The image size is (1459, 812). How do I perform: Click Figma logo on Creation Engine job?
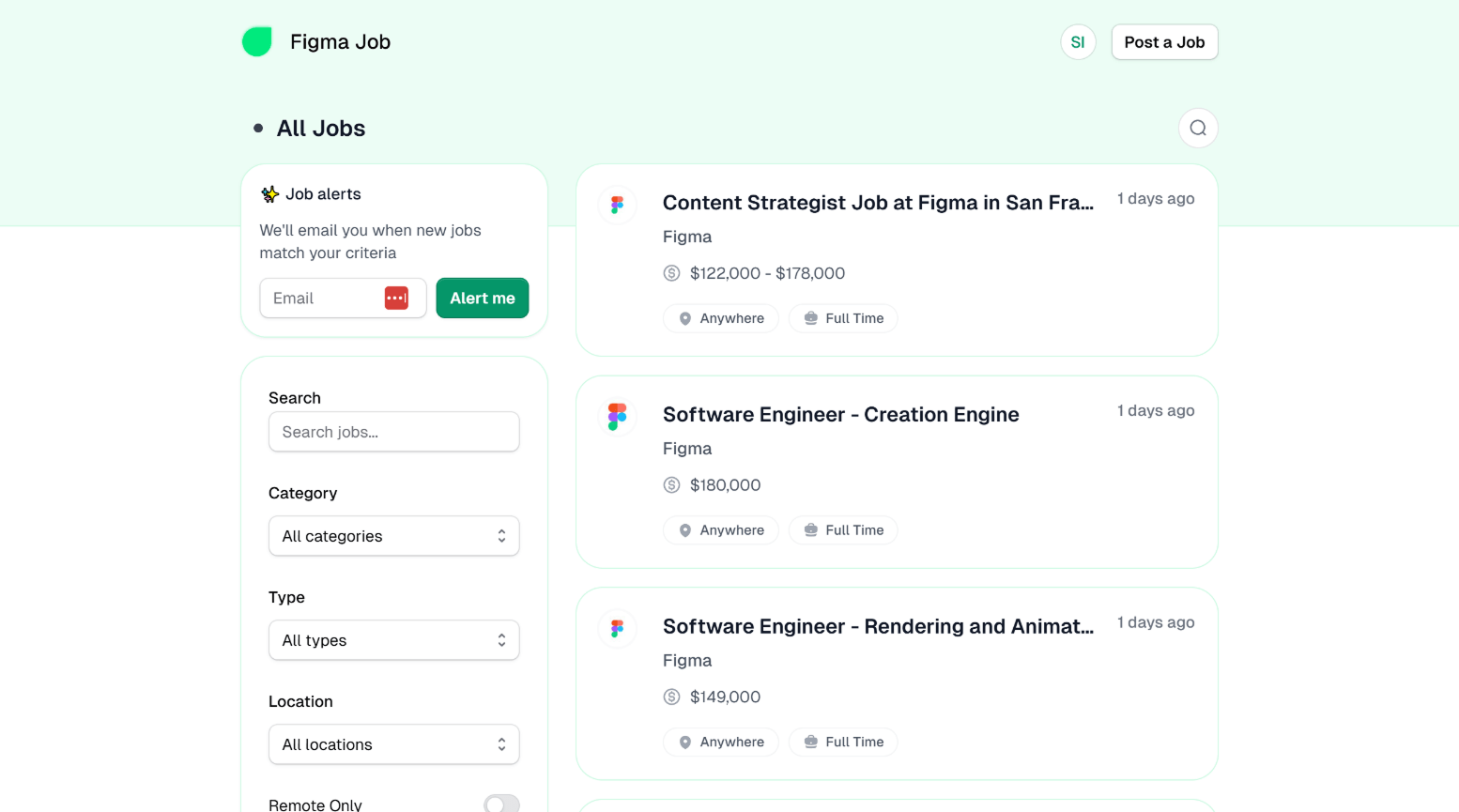[617, 416]
